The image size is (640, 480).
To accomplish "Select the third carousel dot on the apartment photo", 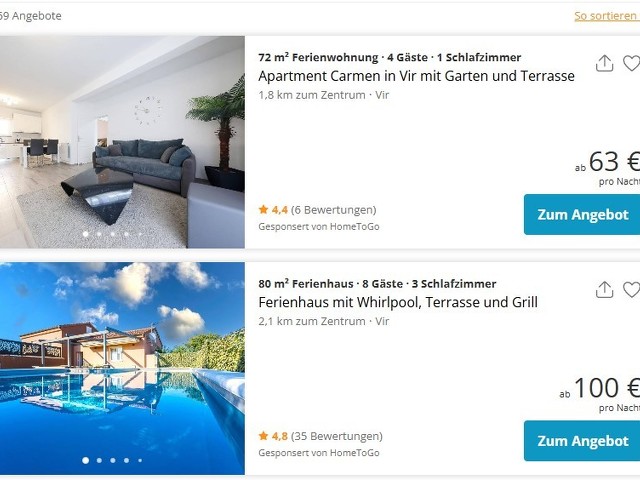I will point(113,234).
